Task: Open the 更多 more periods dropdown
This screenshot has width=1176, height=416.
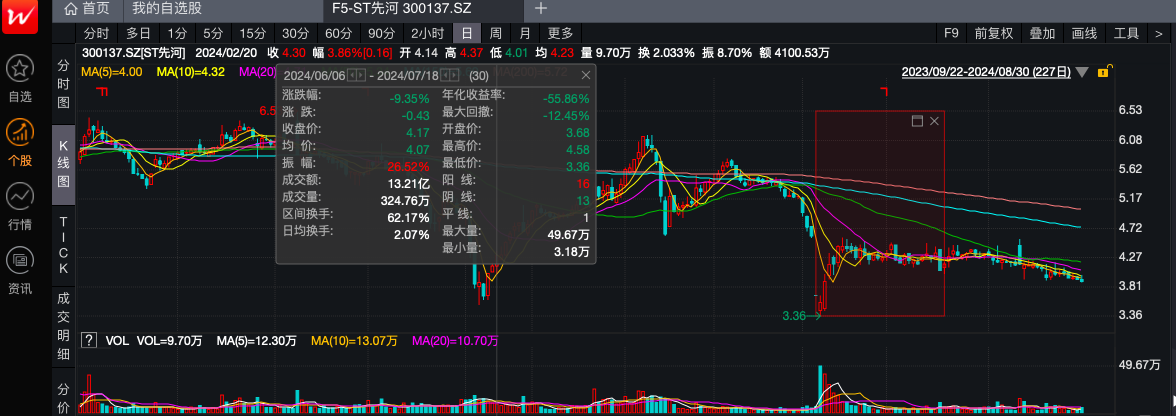Action: tap(560, 33)
